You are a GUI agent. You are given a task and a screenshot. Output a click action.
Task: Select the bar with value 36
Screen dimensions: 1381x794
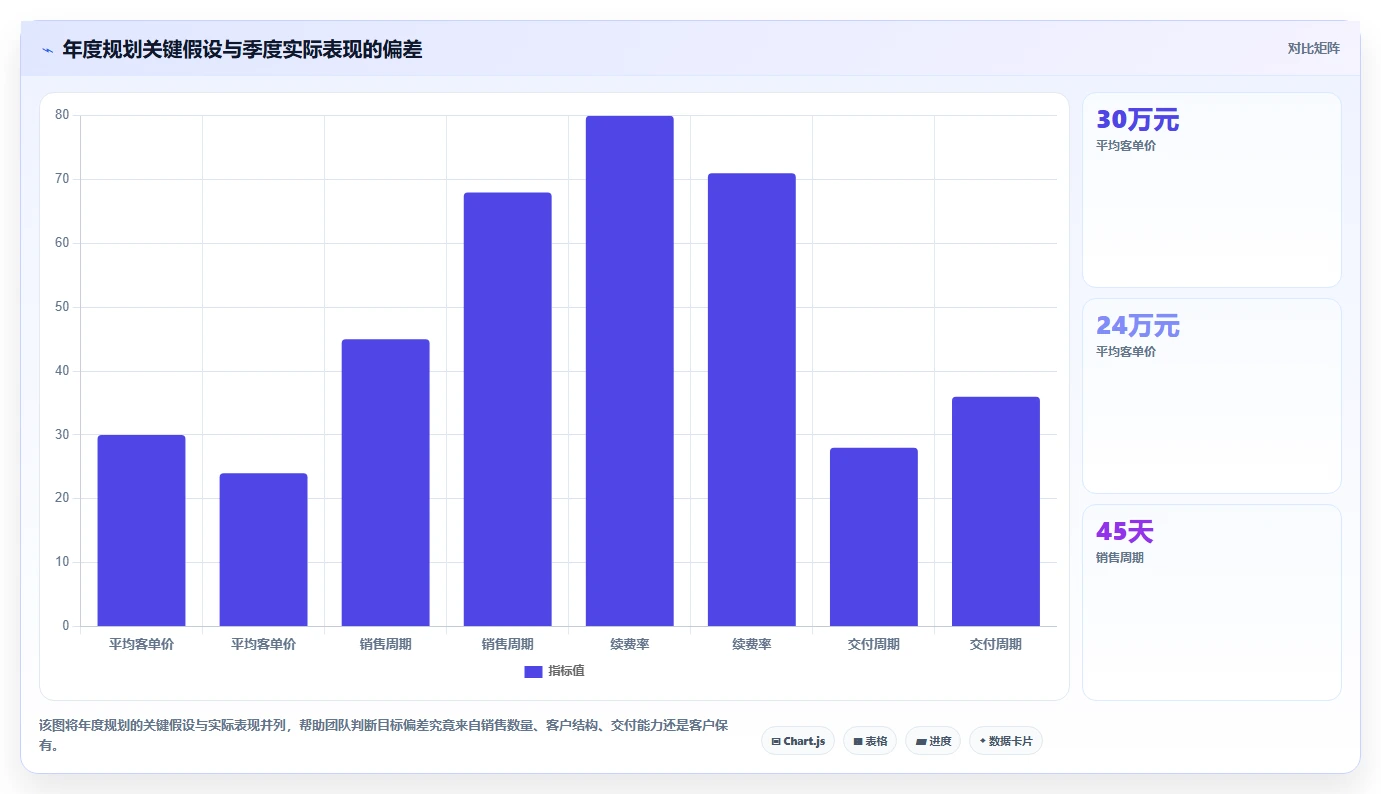point(995,512)
